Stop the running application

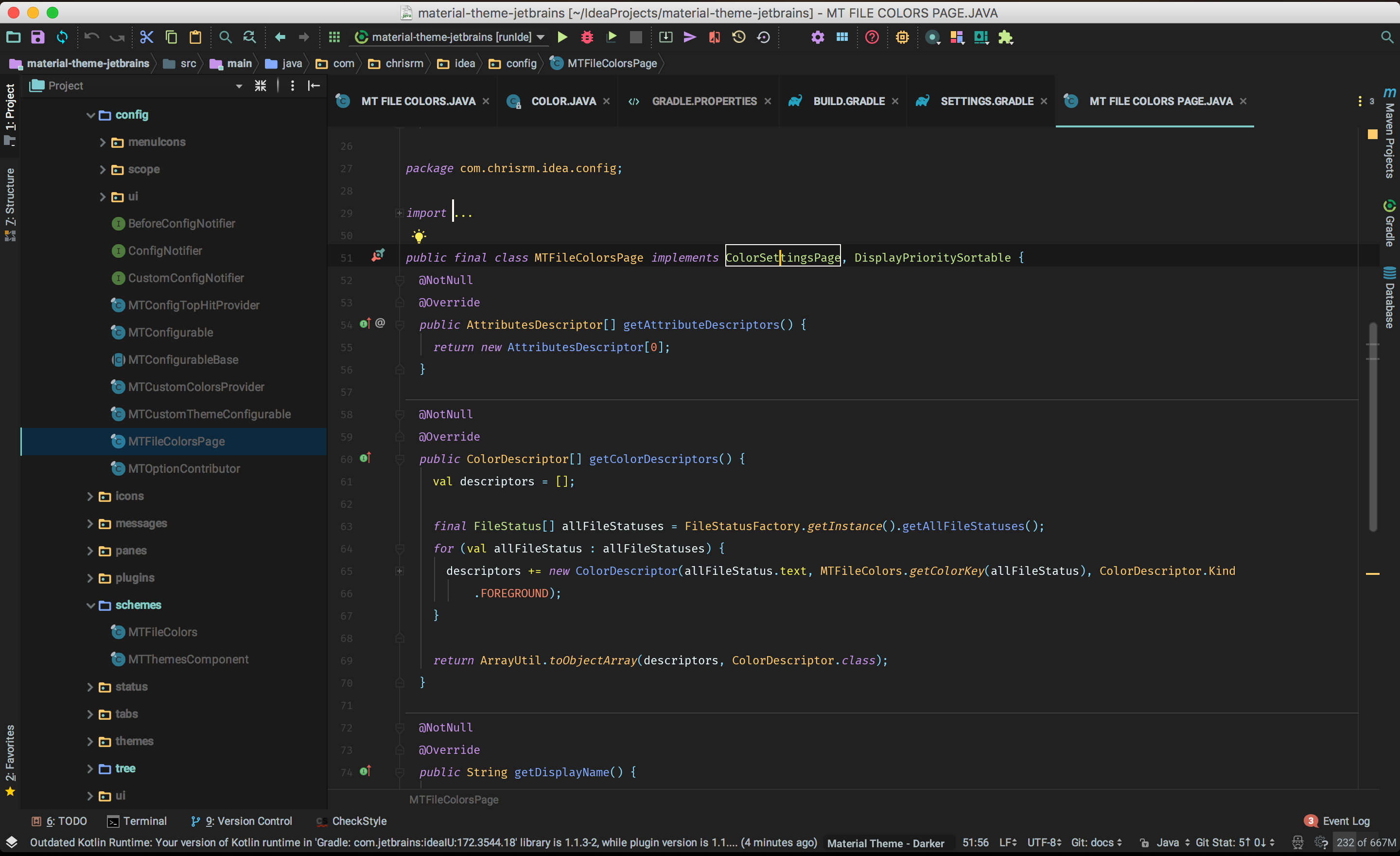(x=636, y=36)
